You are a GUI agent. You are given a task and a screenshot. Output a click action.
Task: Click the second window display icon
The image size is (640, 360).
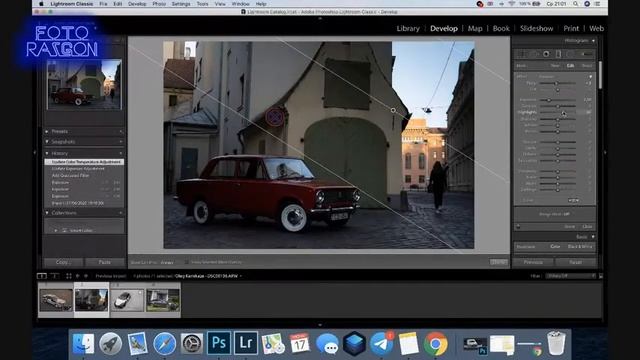click(x=55, y=276)
